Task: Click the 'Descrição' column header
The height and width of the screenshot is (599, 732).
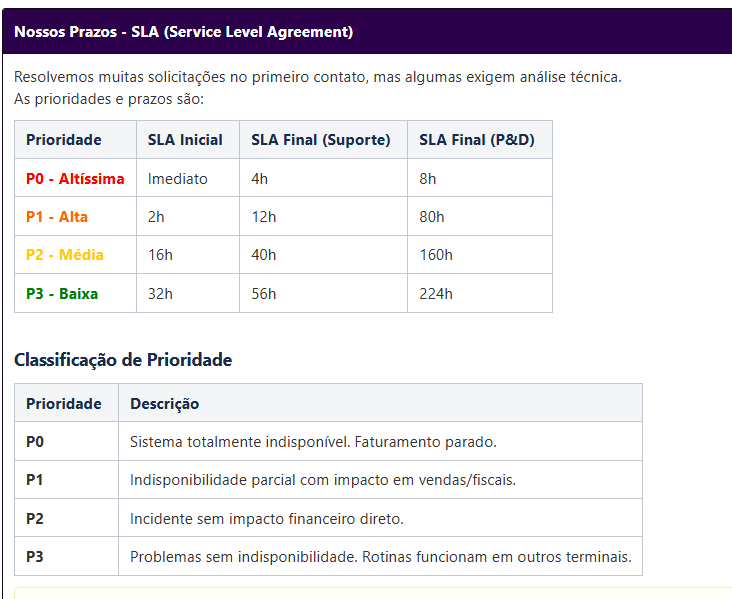Action: click(x=164, y=404)
